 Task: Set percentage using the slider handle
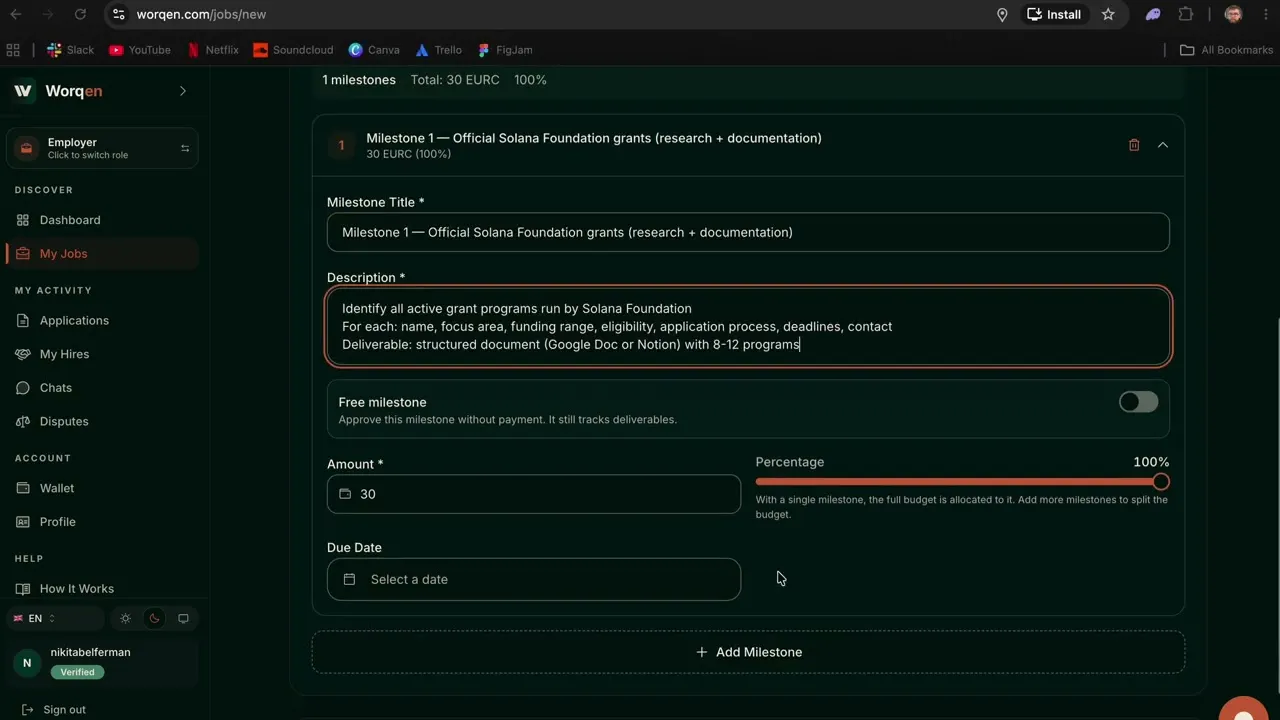[1160, 482]
